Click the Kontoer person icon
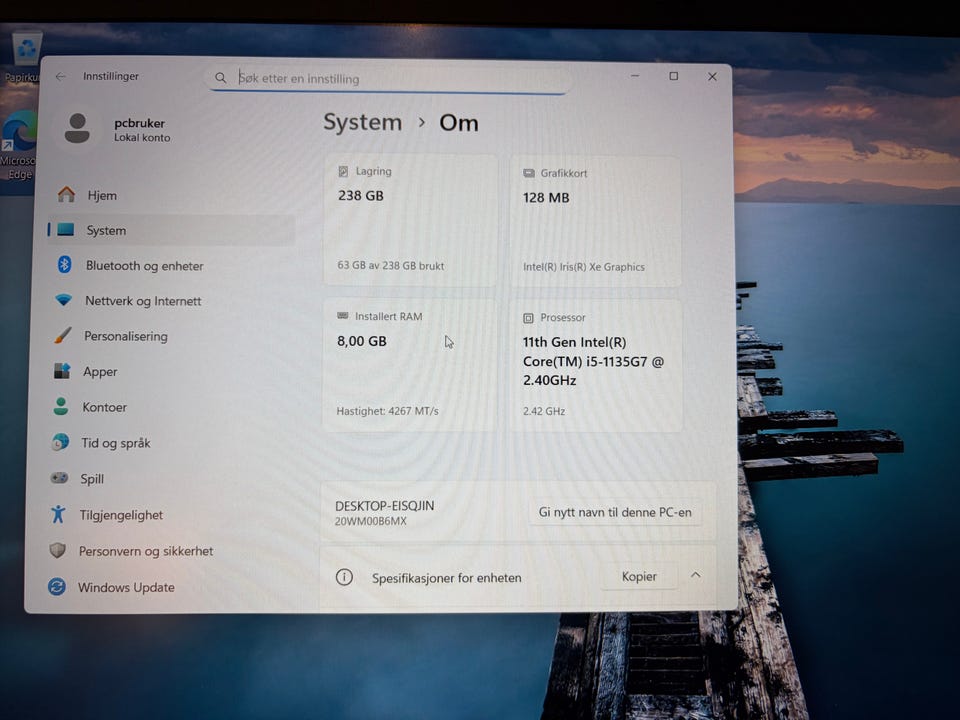The image size is (960, 720). [x=61, y=406]
